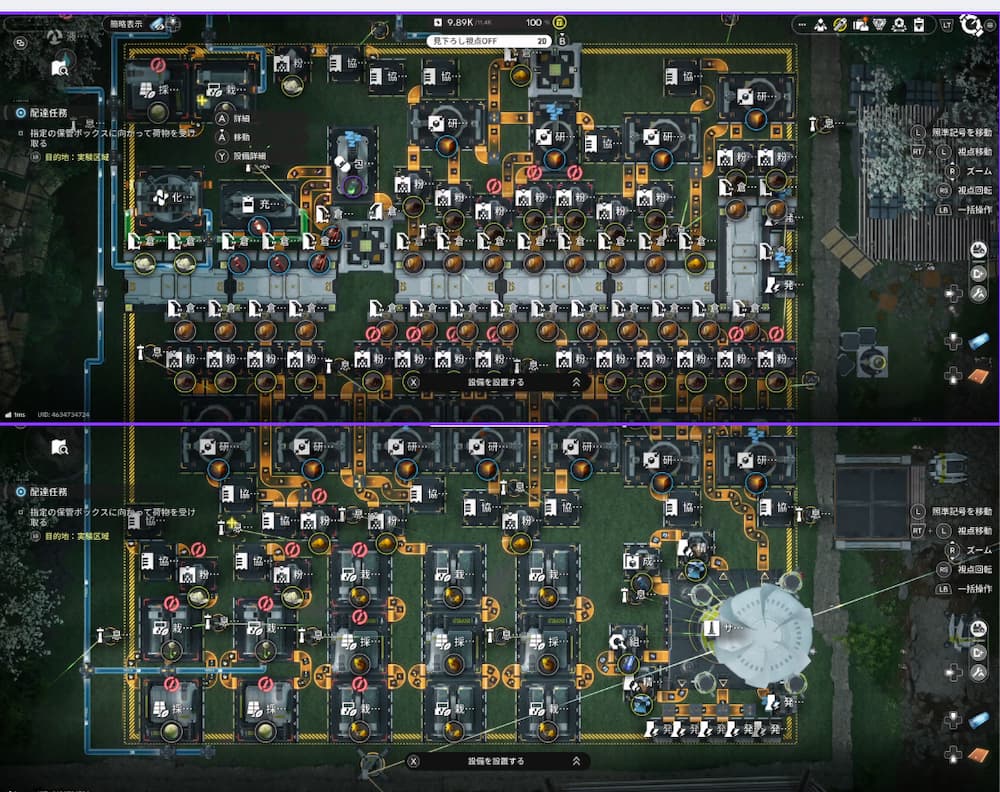Select the 包… facility with Zzz idle marker
1000x792 pixels.
[x=352, y=164]
